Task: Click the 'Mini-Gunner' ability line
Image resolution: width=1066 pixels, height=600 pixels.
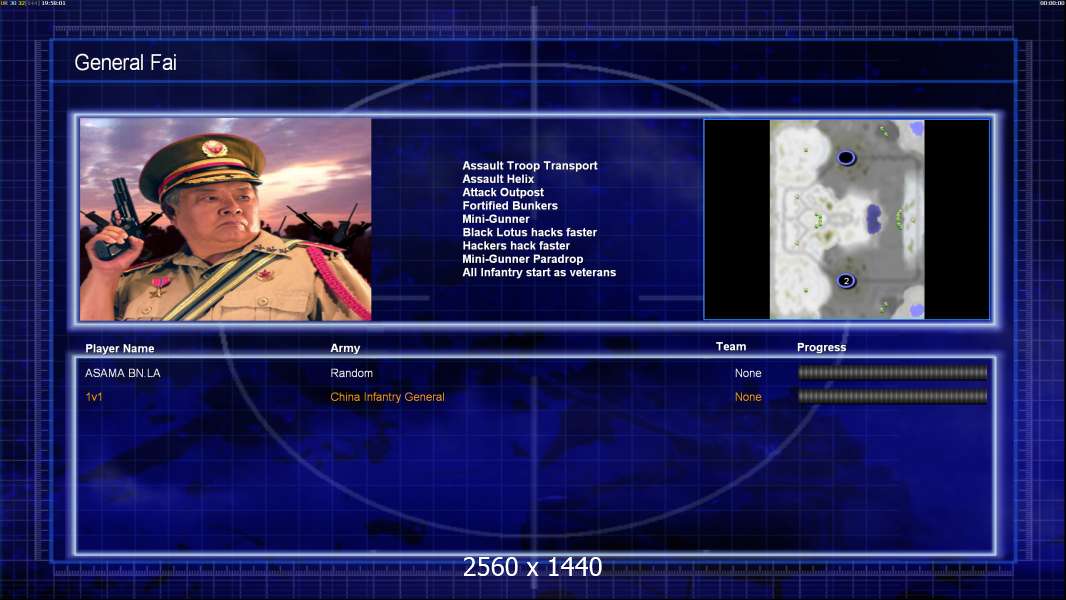Action: tap(496, 219)
